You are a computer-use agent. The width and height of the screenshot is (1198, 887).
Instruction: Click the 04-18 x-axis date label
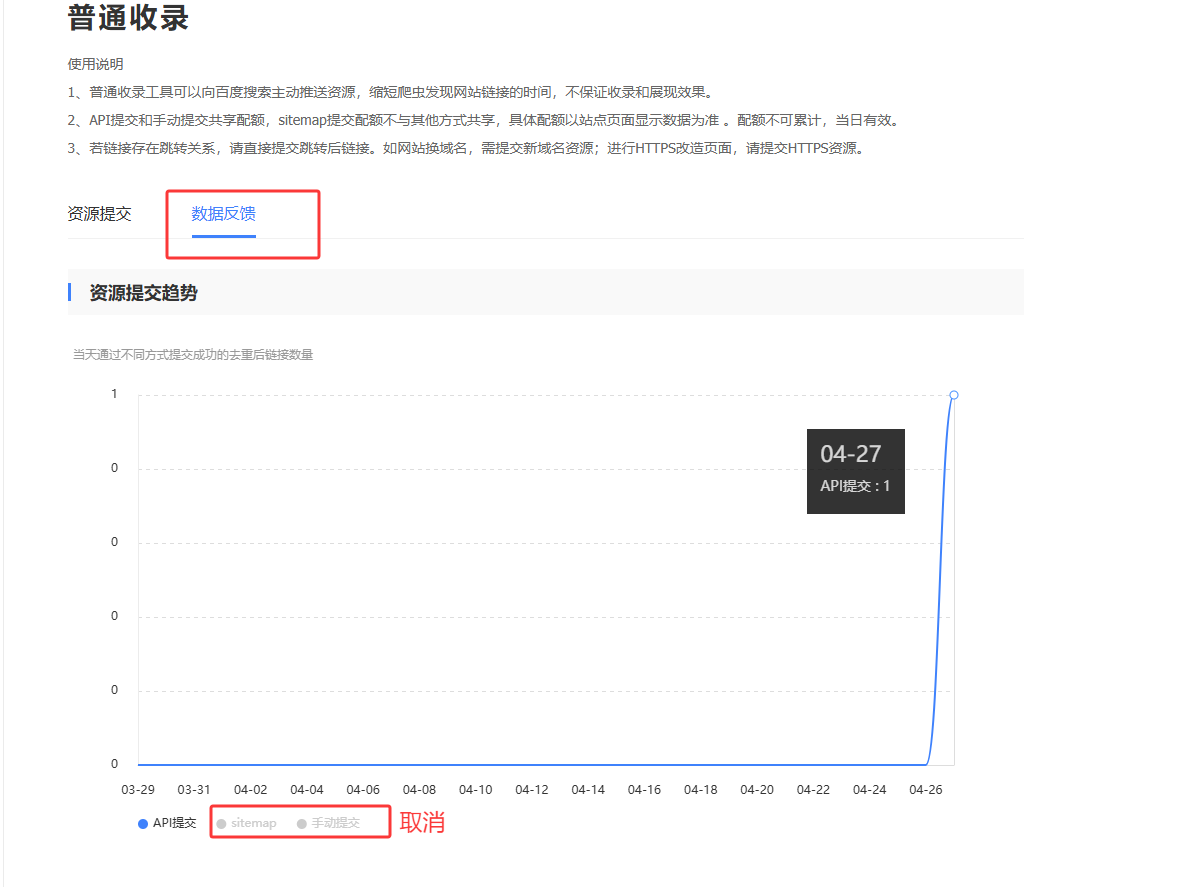701,789
